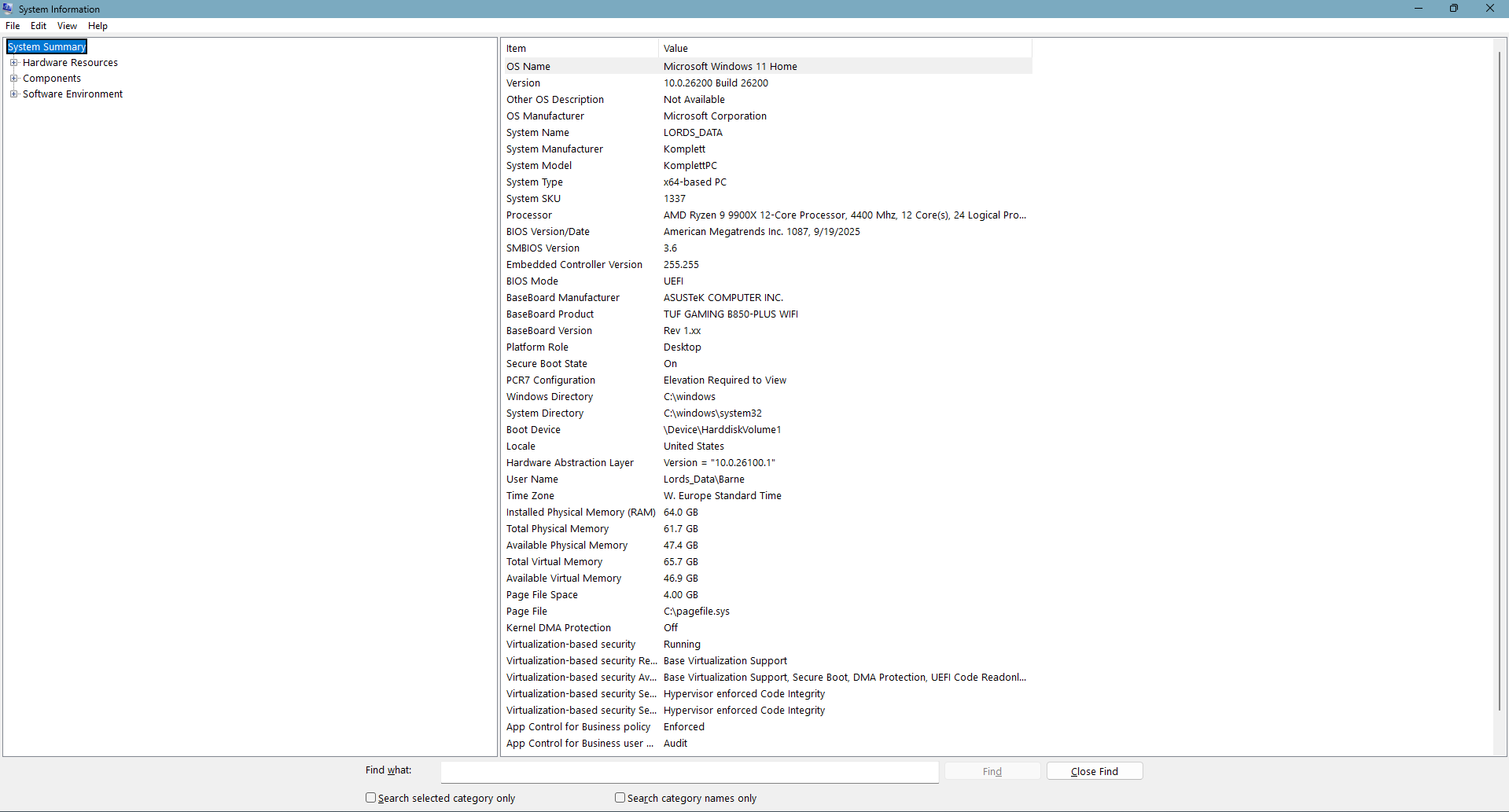
Task: Select the Software Environment category
Action: [x=72, y=94]
